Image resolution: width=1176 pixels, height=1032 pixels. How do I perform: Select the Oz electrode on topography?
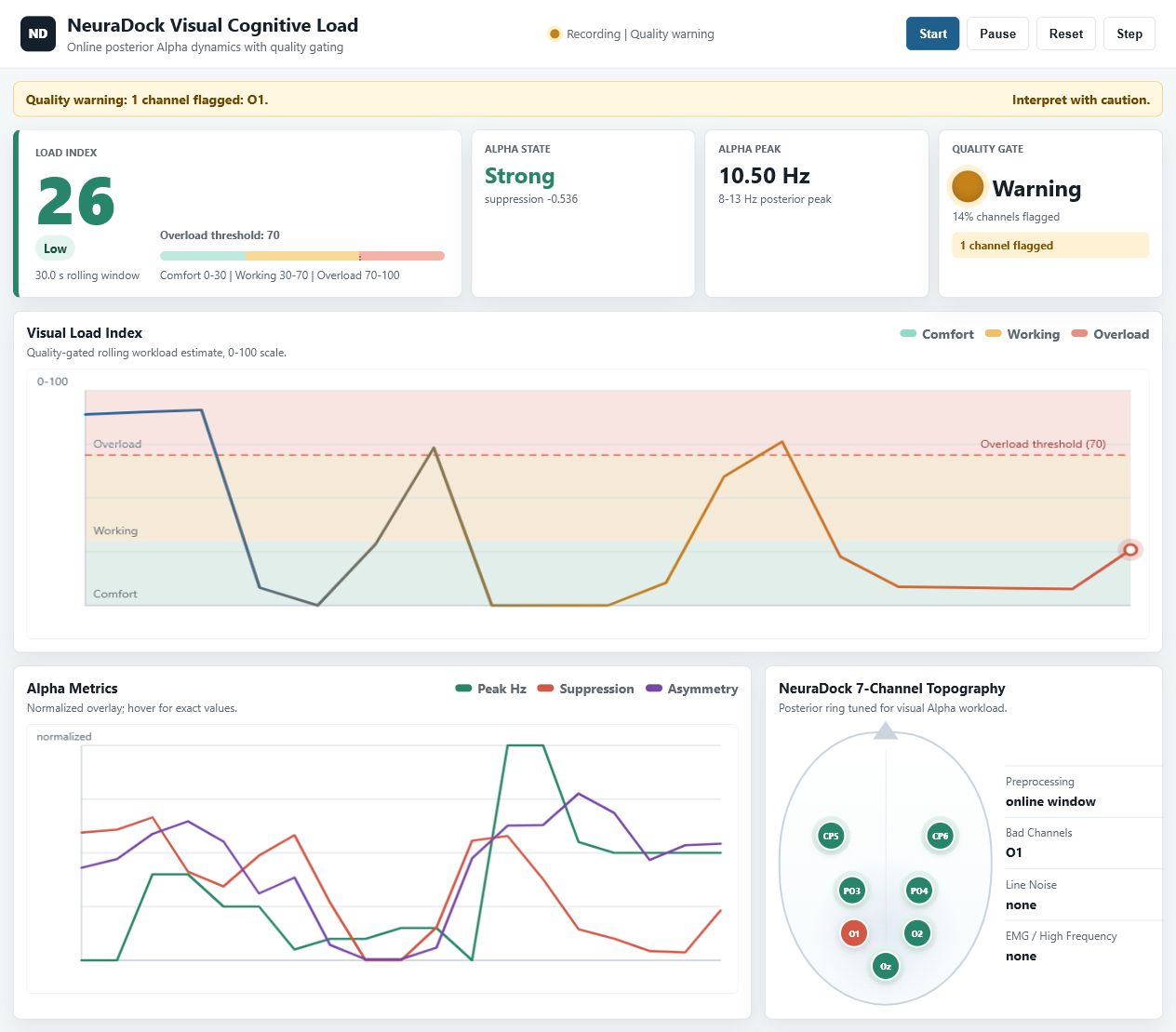[885, 966]
